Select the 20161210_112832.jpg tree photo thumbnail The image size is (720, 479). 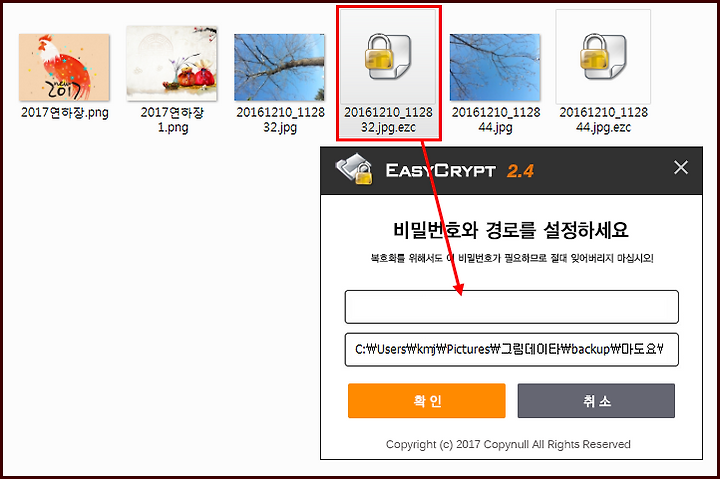[279, 68]
